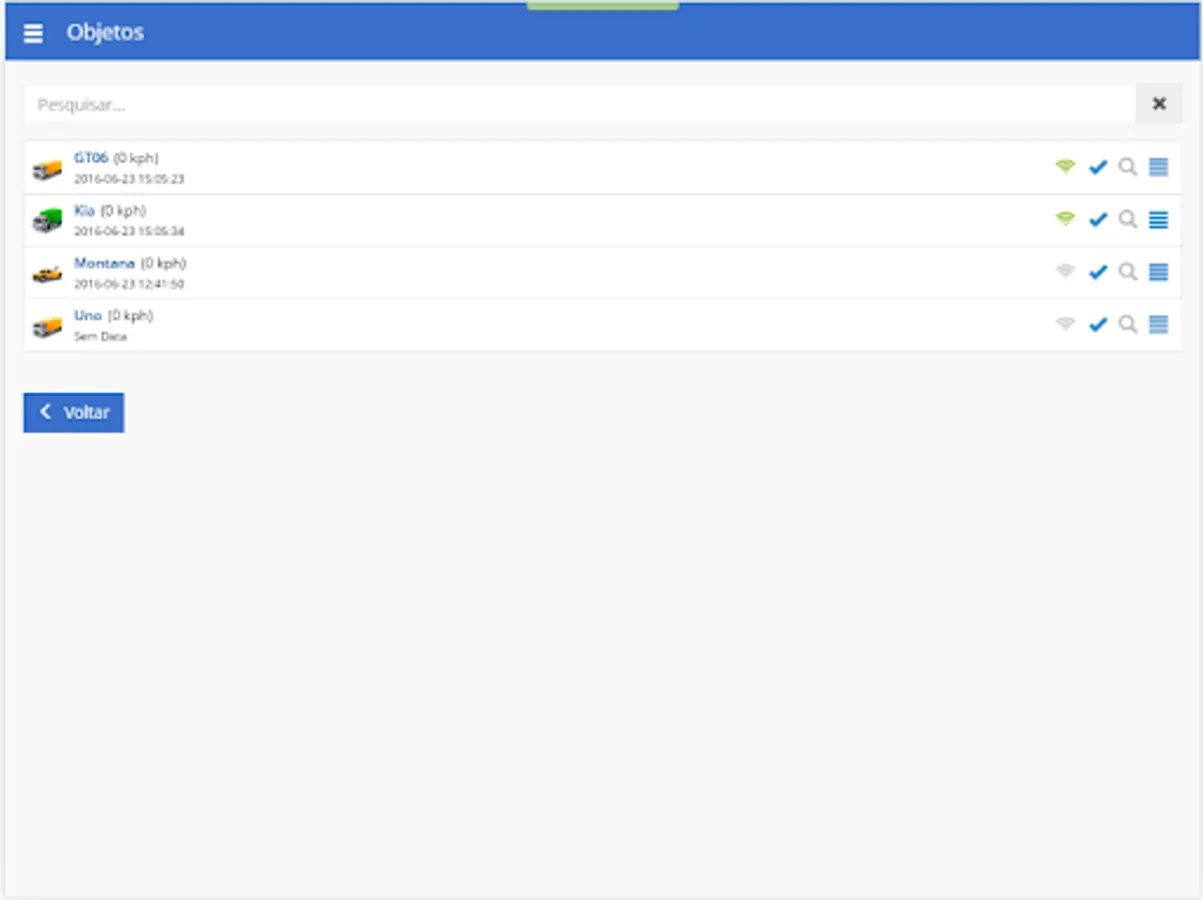1203x900 pixels.
Task: Click the Montana car icon
Action: [47, 274]
